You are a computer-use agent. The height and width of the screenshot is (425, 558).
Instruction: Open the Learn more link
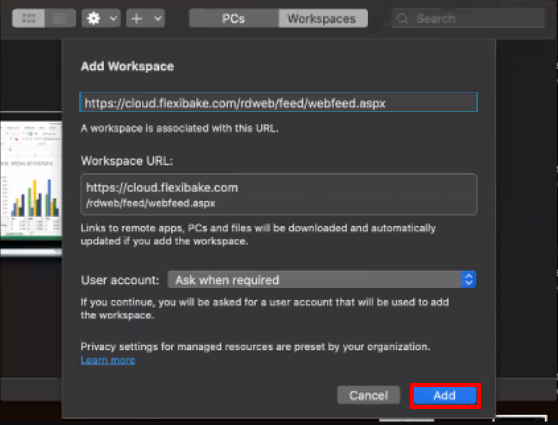(108, 360)
